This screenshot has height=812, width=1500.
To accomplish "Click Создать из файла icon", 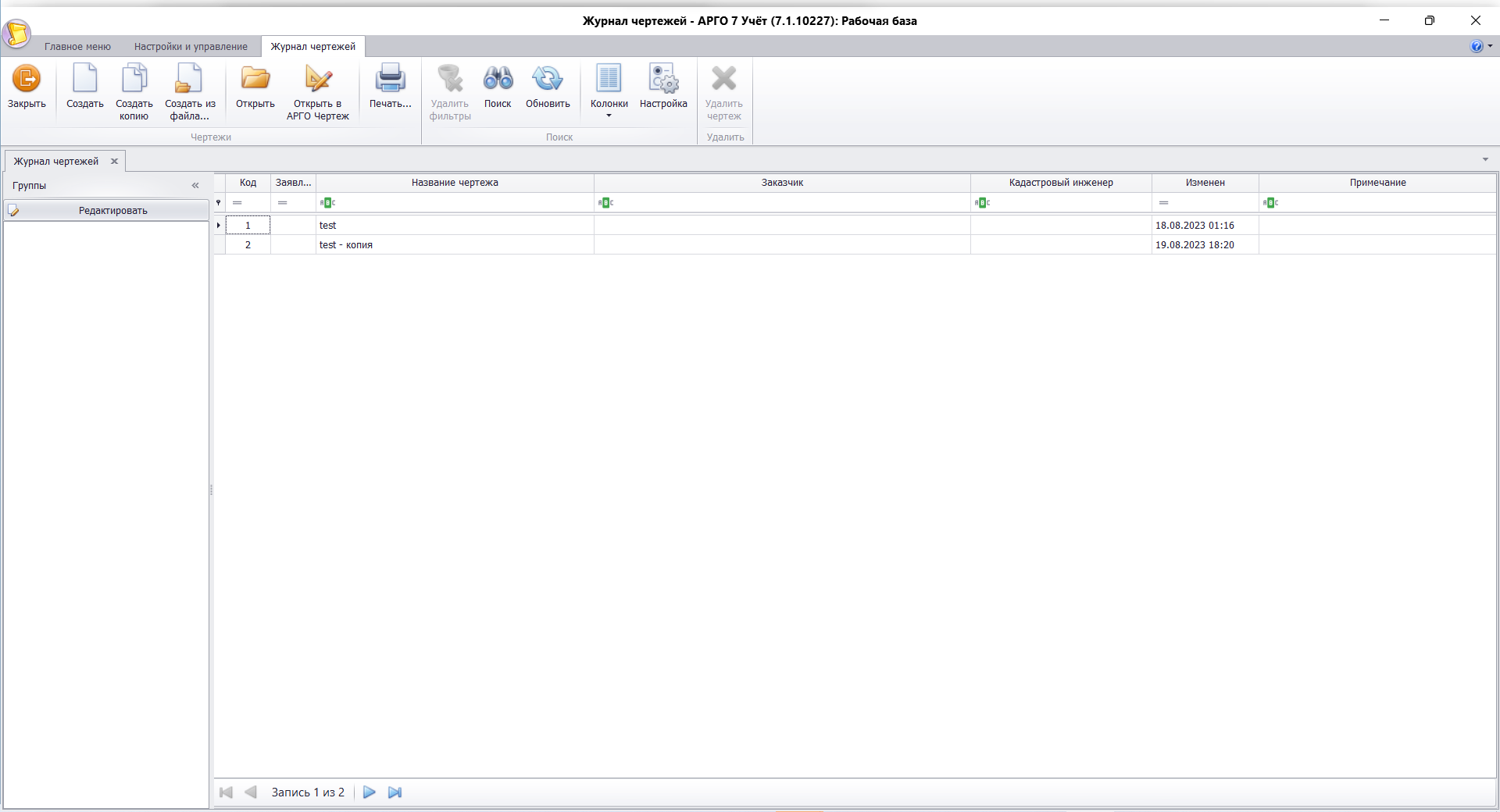I will pyautogui.click(x=189, y=79).
